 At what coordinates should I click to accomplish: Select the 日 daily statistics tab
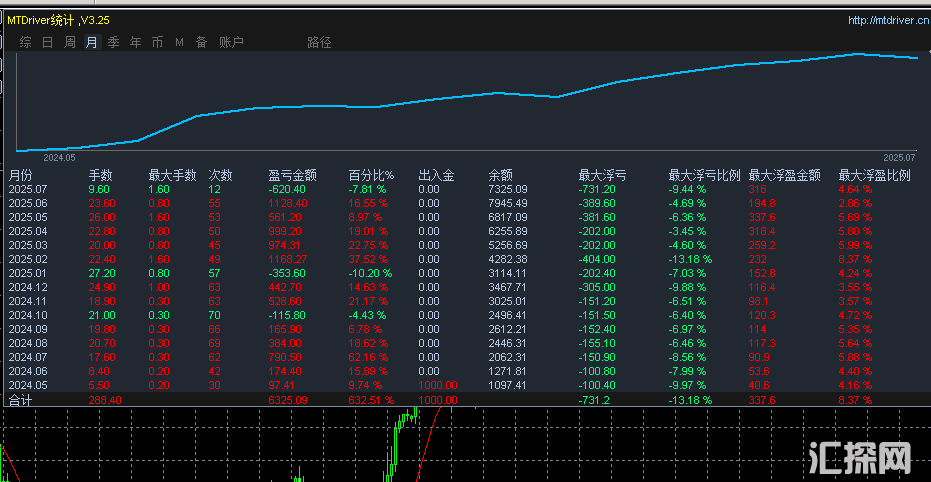[x=48, y=42]
